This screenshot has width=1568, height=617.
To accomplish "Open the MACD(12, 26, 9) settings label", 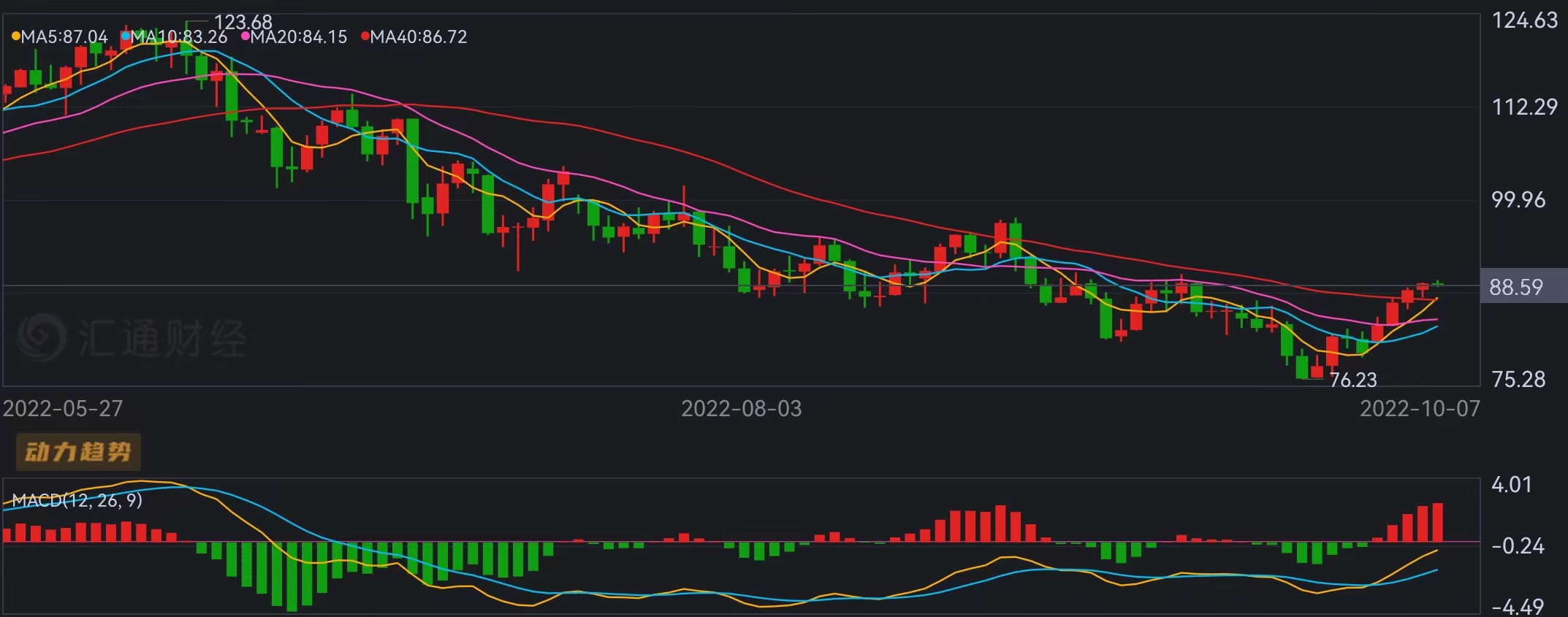I will [77, 500].
